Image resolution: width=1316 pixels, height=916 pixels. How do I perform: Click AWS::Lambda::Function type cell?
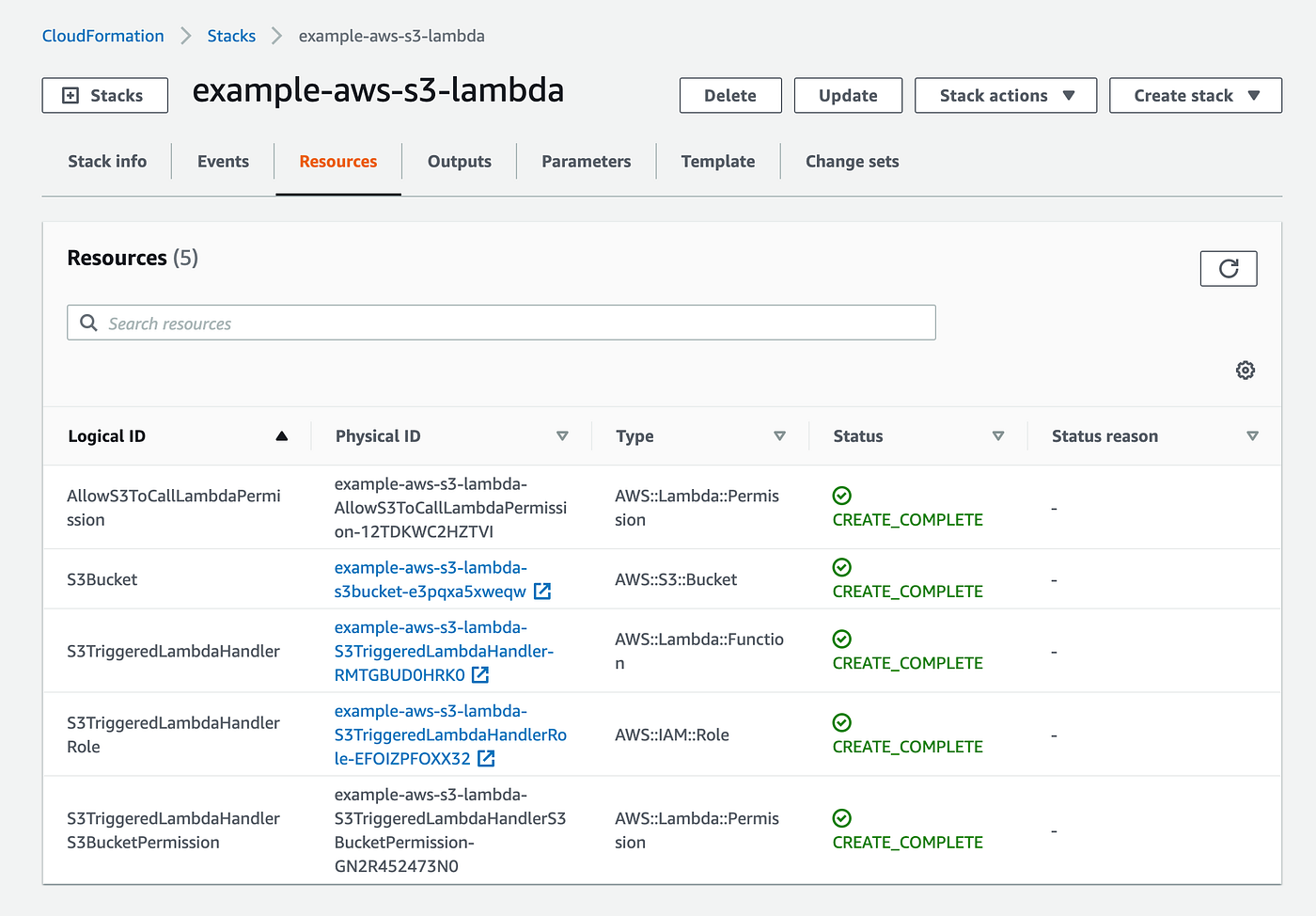pos(699,651)
